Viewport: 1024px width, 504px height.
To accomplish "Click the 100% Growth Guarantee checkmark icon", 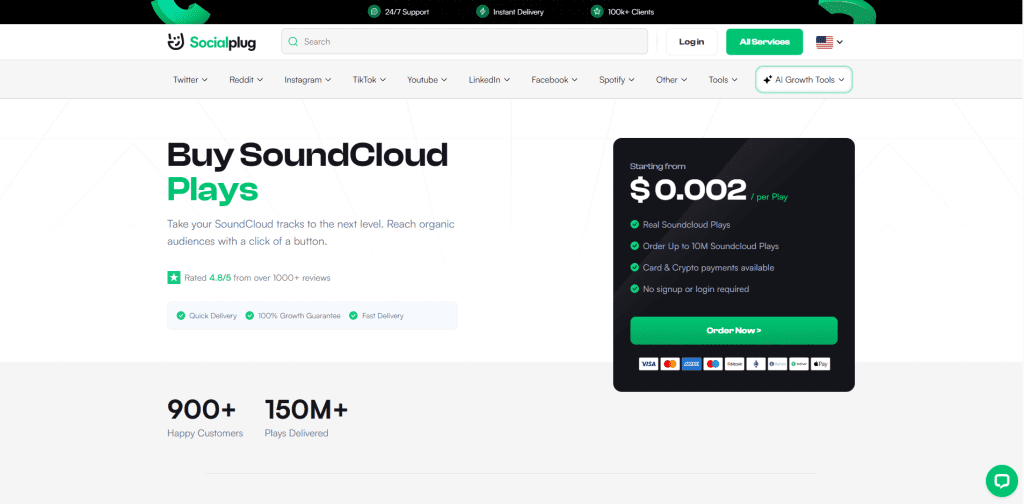I will [249, 315].
